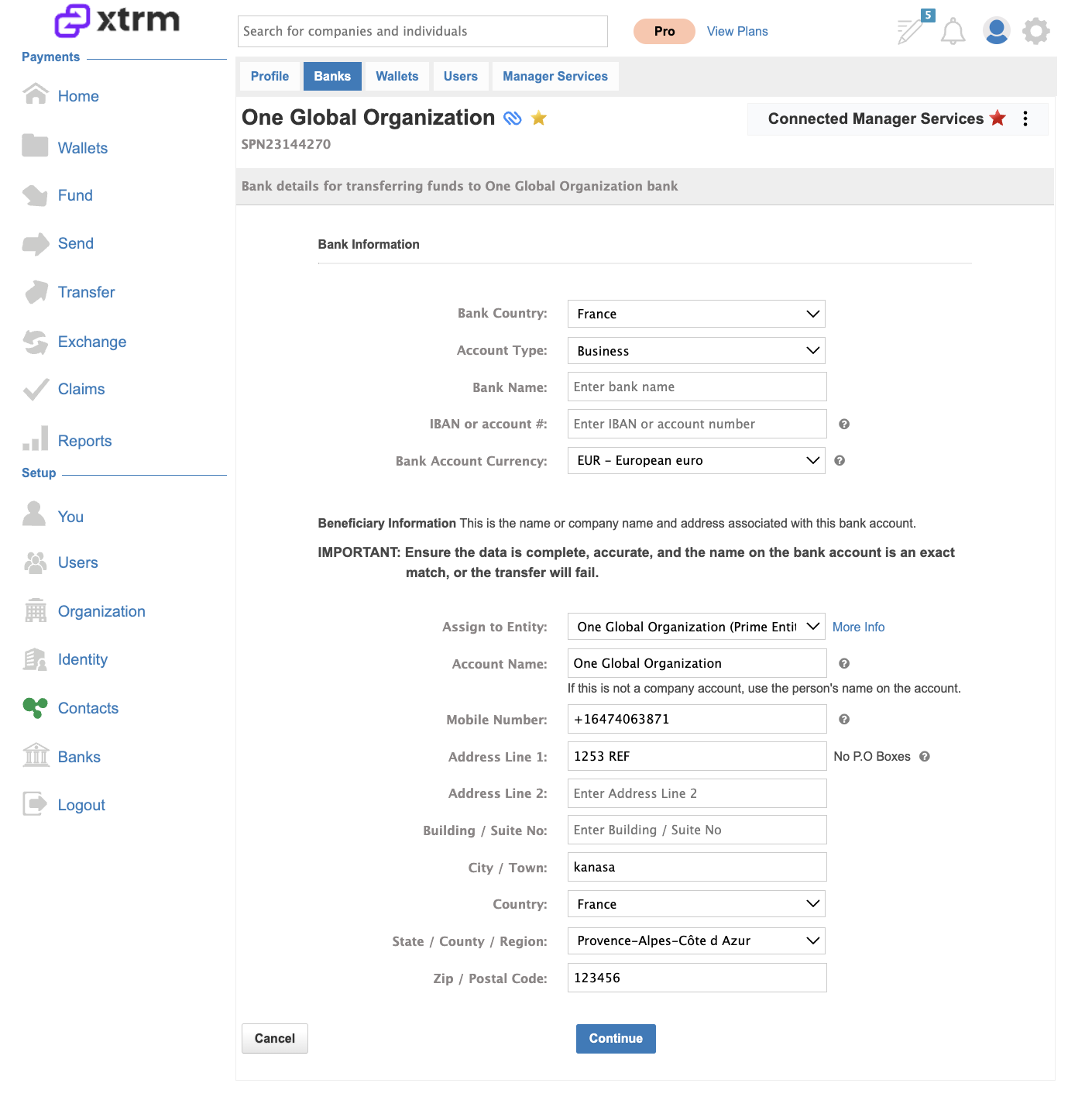
Task: Click the View Plans link
Action: click(737, 31)
